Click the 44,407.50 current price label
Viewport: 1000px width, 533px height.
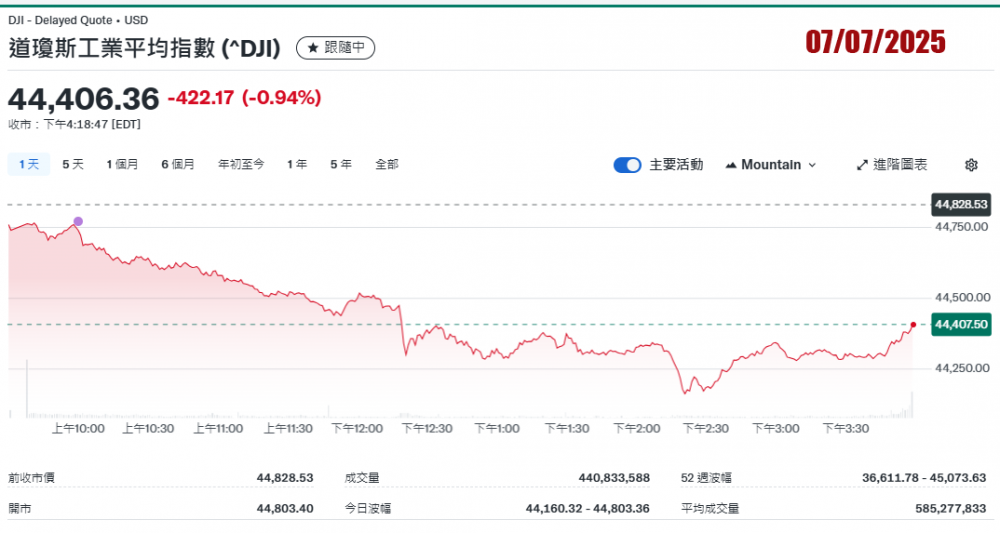[x=960, y=325]
